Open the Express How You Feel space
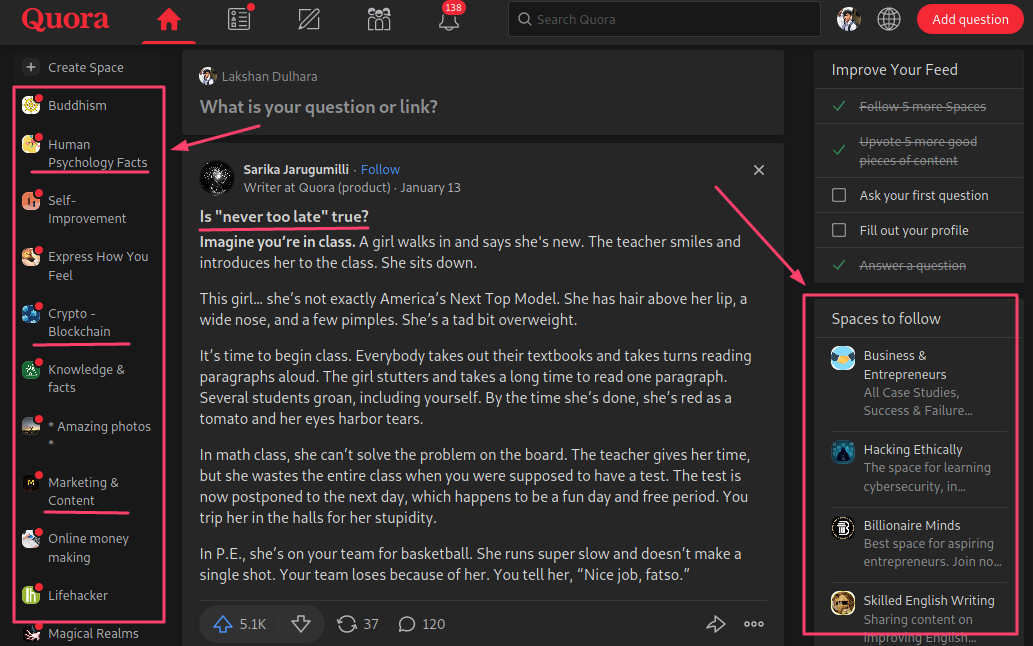 coord(98,265)
